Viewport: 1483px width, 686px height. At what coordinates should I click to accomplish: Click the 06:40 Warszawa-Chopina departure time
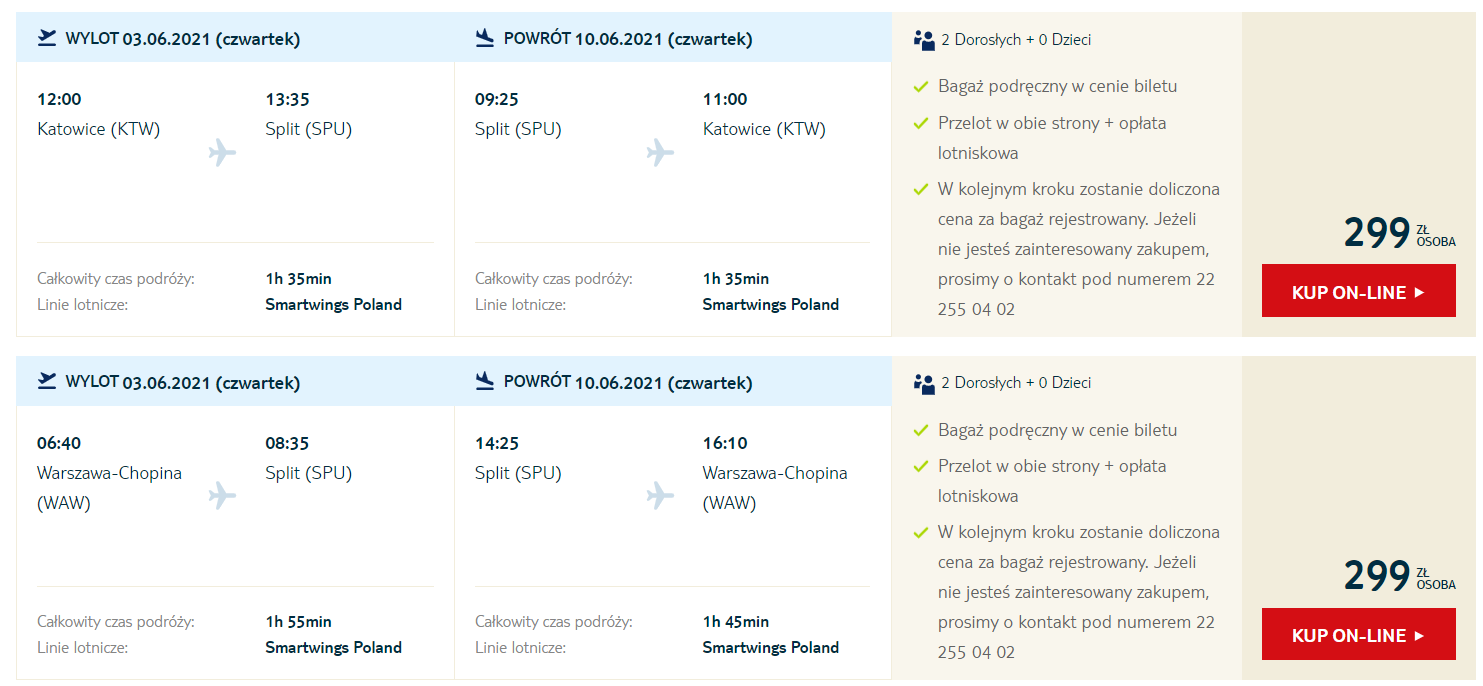click(x=59, y=443)
